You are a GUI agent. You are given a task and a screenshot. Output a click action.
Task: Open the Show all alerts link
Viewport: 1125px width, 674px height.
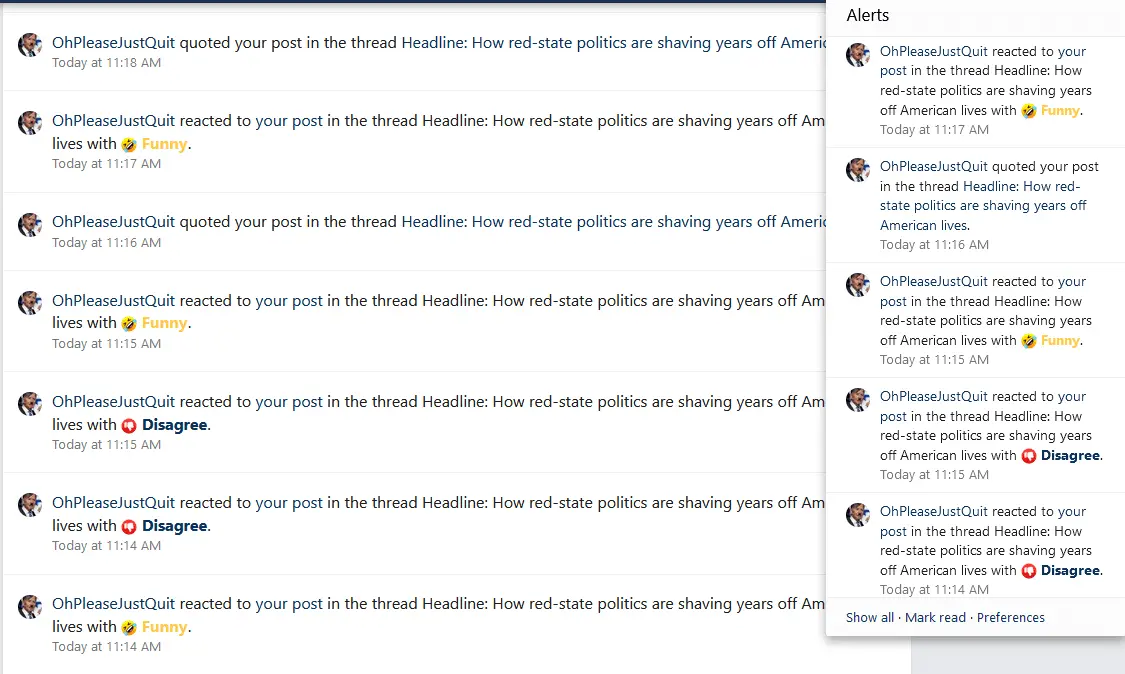click(x=870, y=618)
